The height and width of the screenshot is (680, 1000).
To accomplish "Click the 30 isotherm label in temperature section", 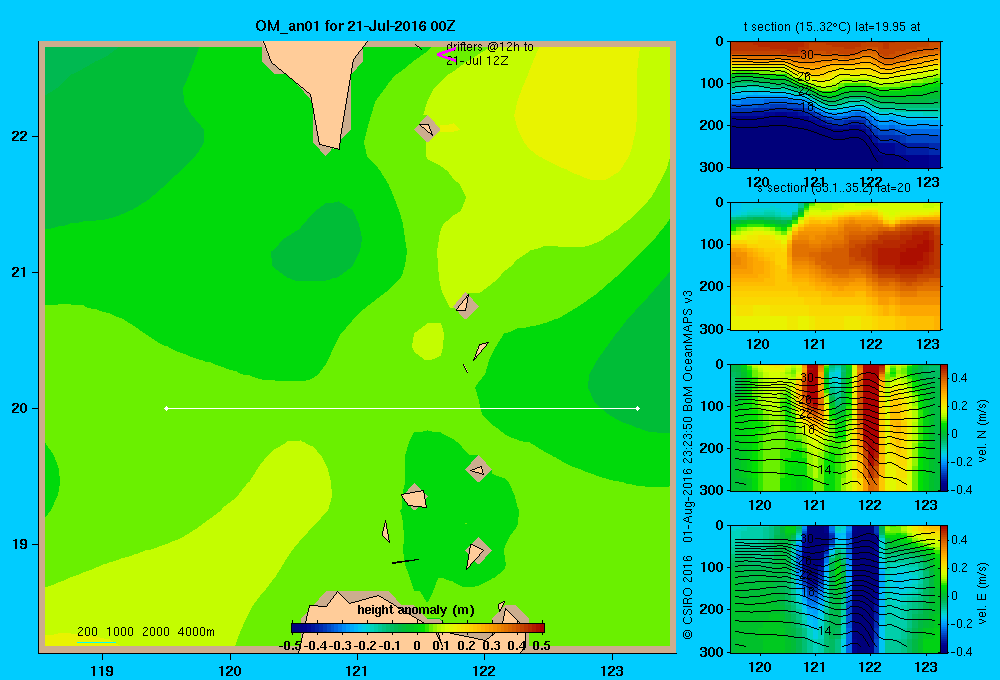I will [807, 55].
